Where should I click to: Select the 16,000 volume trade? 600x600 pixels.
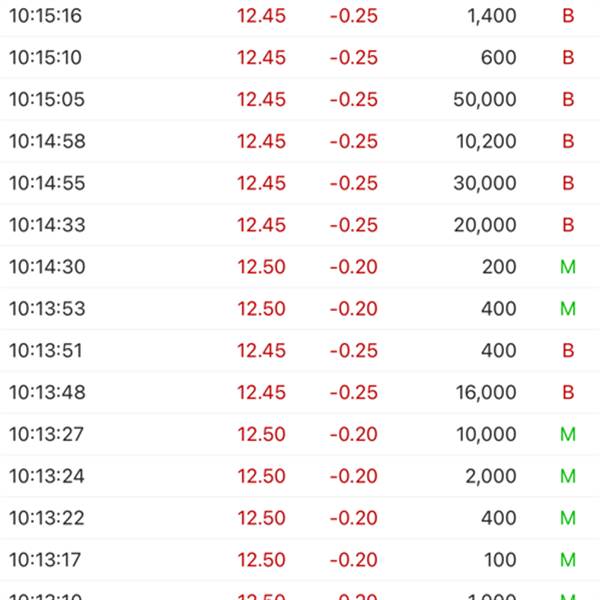[x=486, y=393]
